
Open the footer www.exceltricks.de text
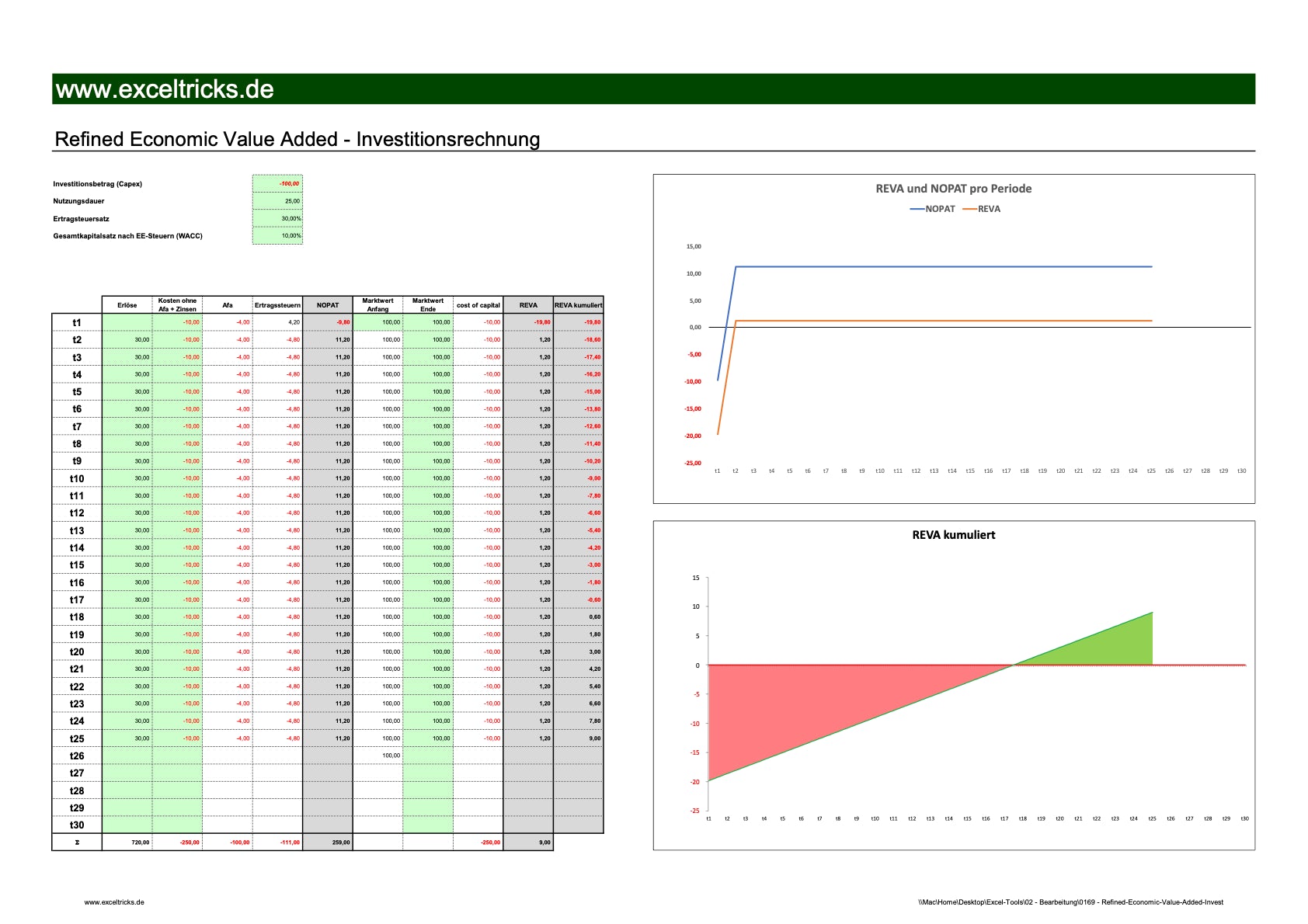(x=114, y=902)
